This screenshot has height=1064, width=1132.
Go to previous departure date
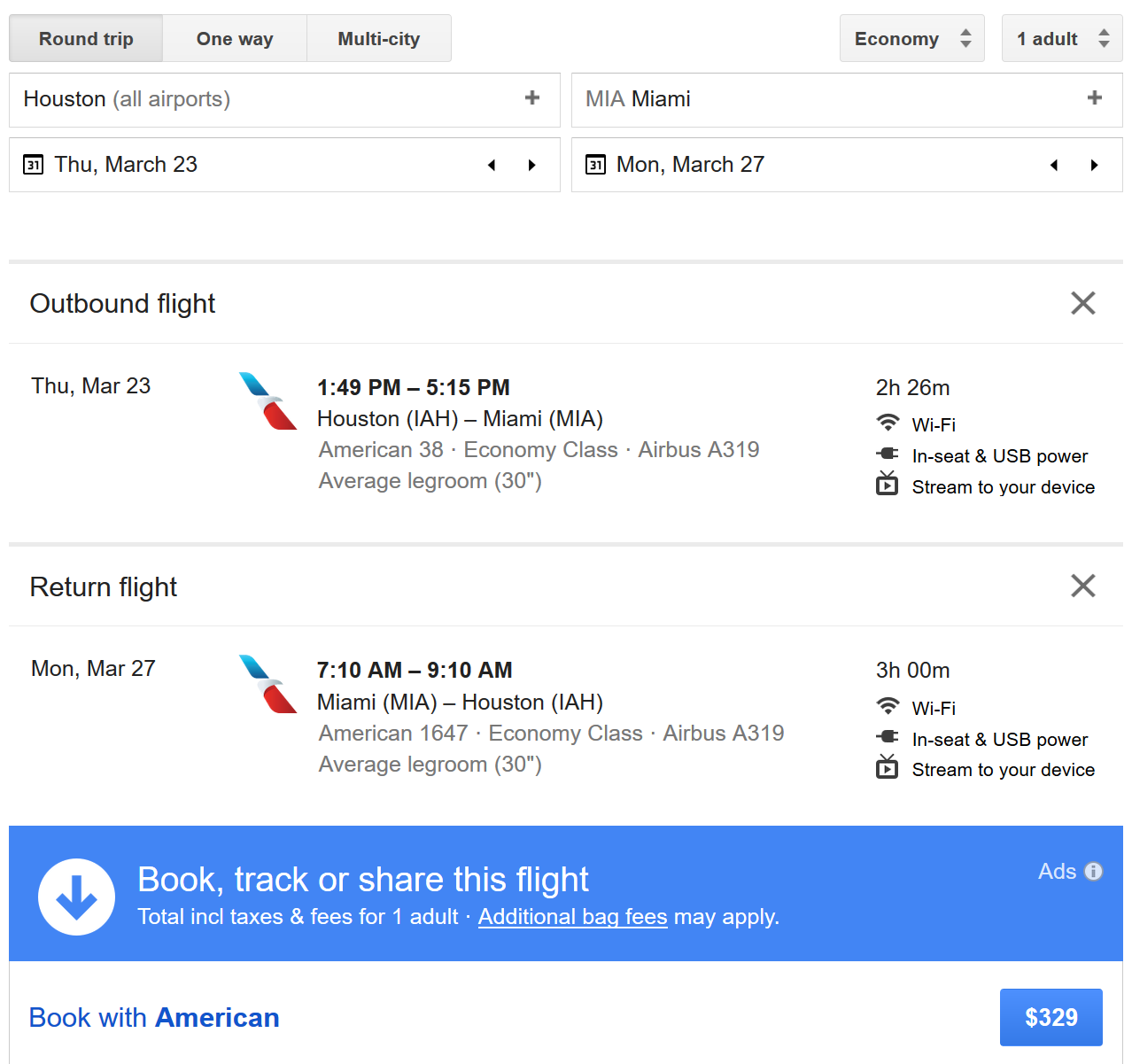click(x=492, y=166)
